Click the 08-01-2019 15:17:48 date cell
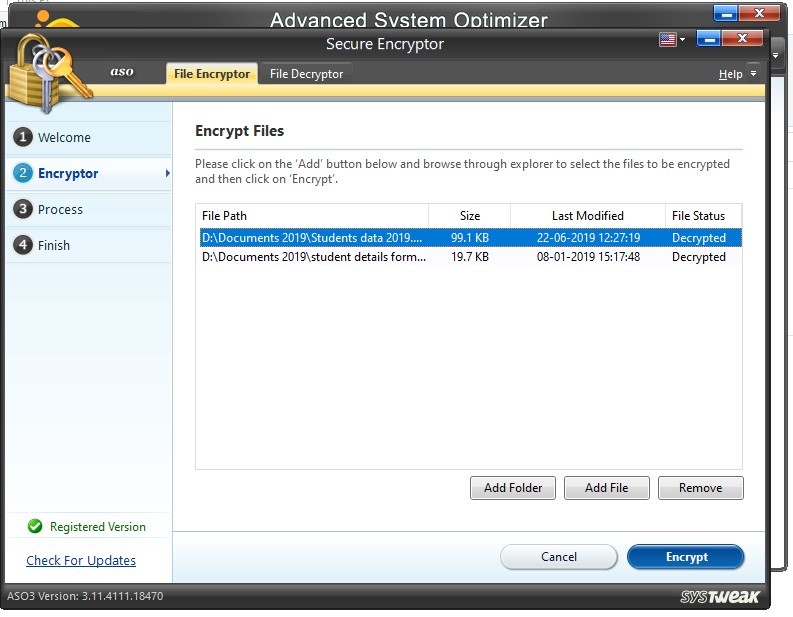 point(588,257)
